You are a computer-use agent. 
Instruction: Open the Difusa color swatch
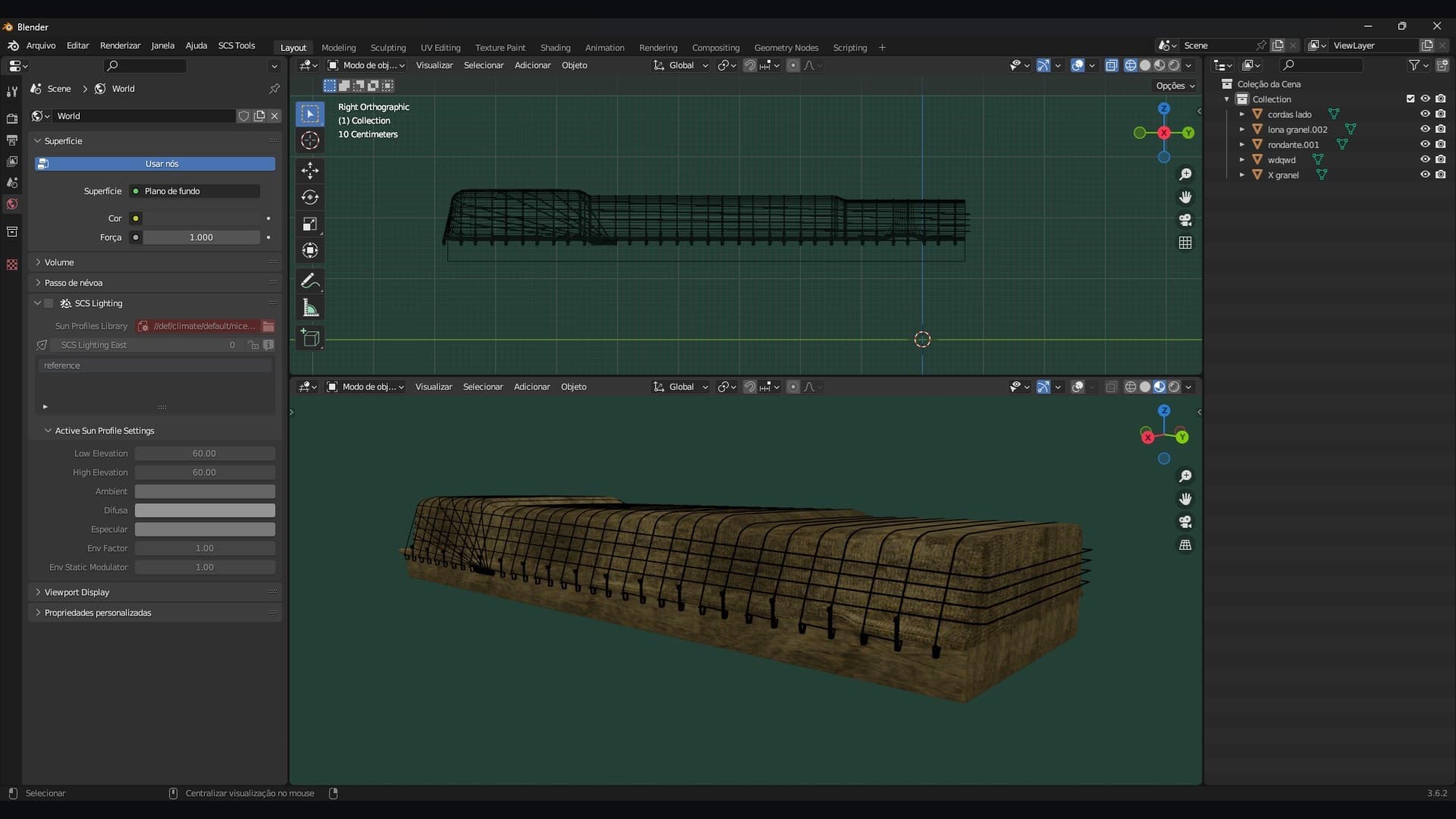(x=205, y=510)
